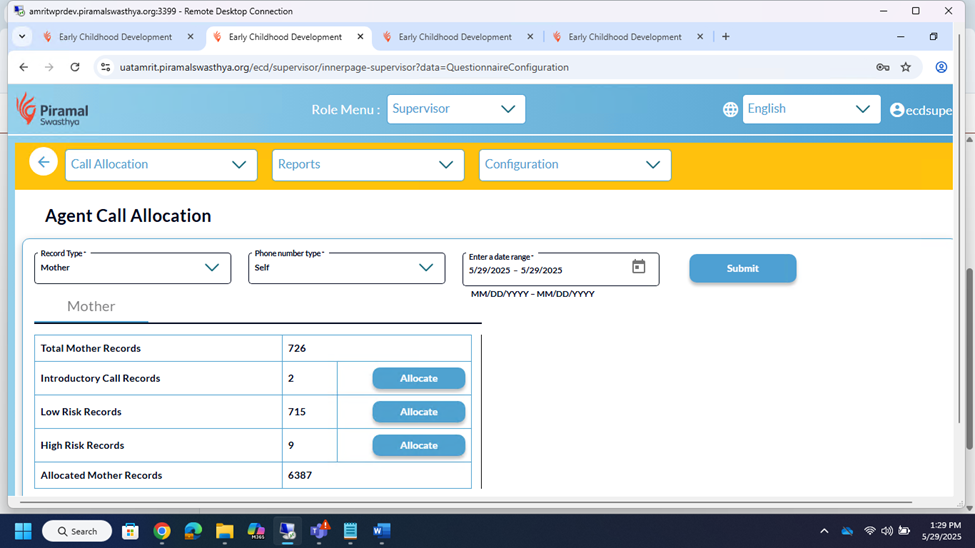Image resolution: width=975 pixels, height=548 pixels.
Task: Bookmark page with the star icon
Action: (x=906, y=67)
